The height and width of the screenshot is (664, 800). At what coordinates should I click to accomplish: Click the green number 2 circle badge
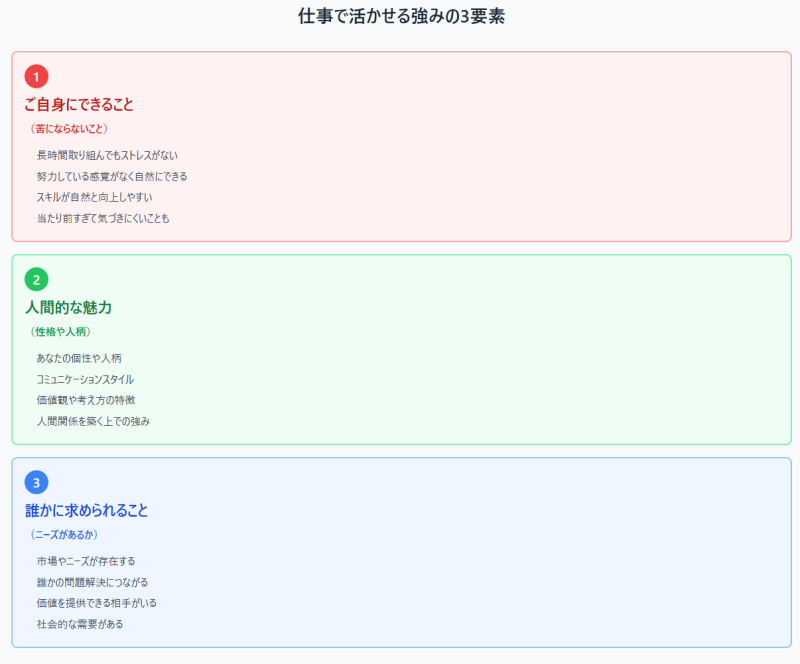36,279
